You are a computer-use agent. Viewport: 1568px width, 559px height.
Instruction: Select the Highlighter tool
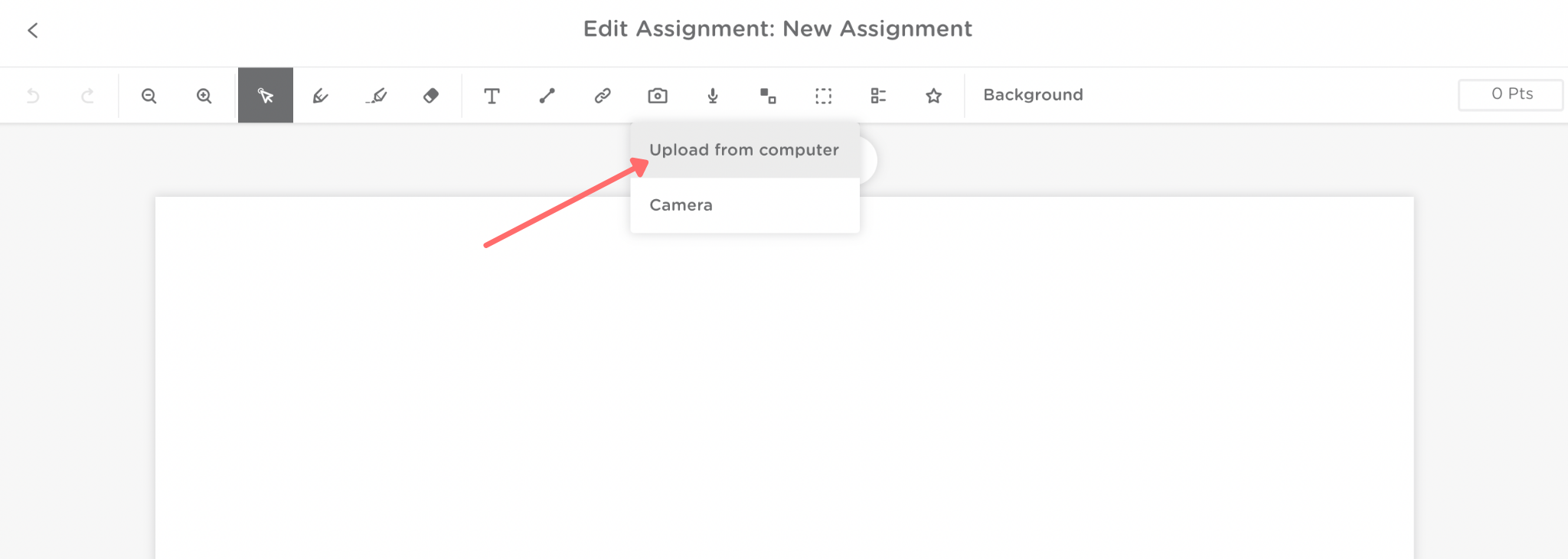(x=376, y=96)
